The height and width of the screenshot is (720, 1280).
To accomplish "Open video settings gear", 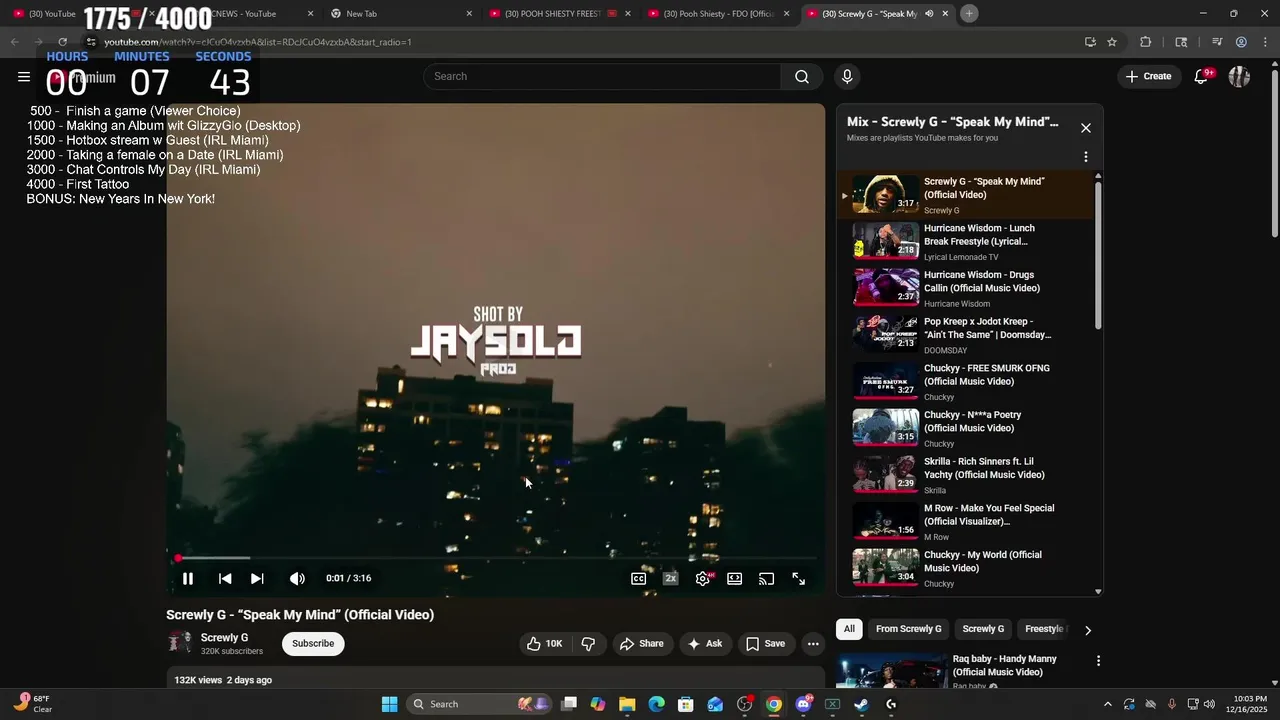I will pos(703,578).
